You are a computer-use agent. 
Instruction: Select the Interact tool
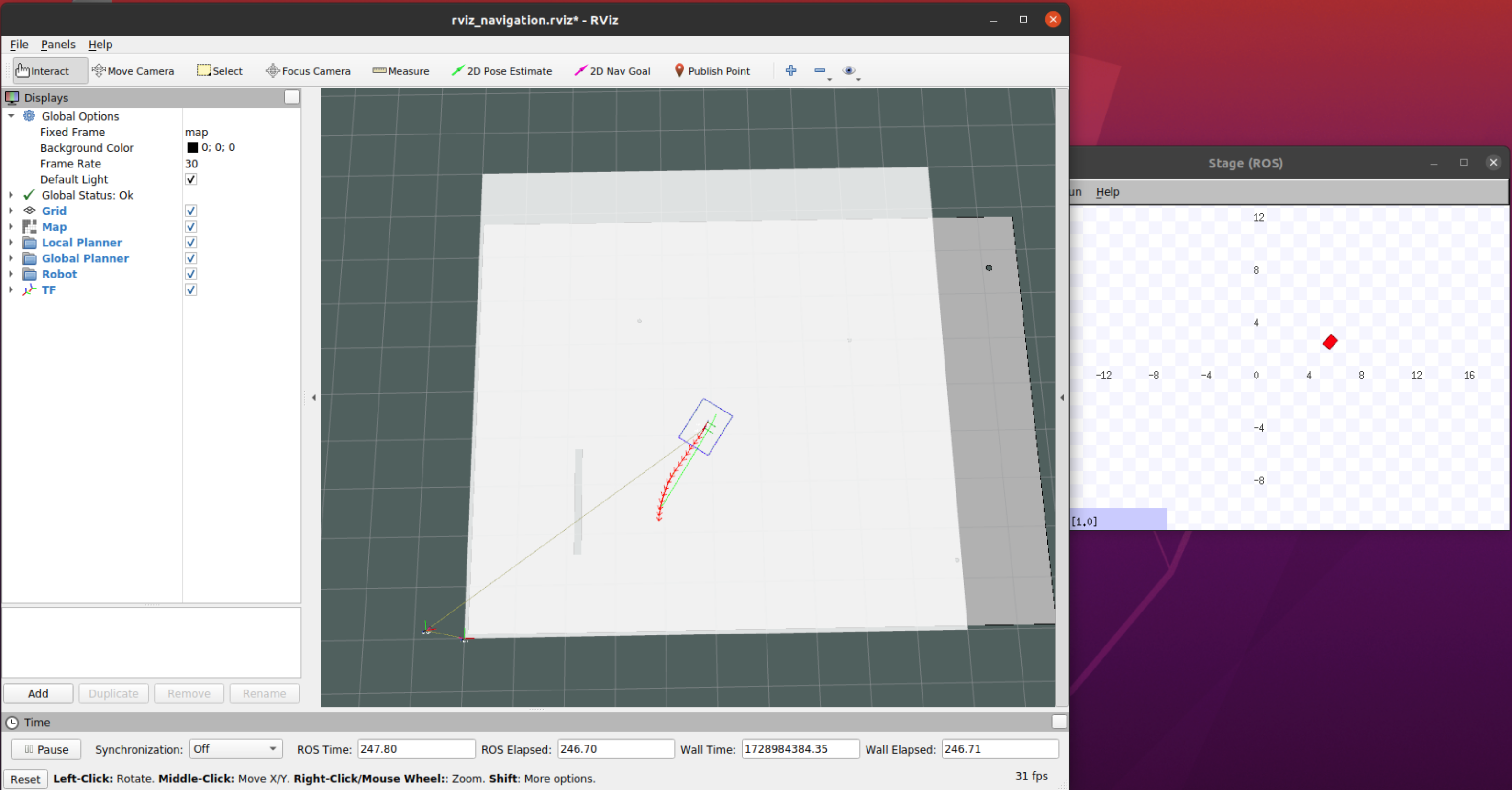[x=50, y=71]
